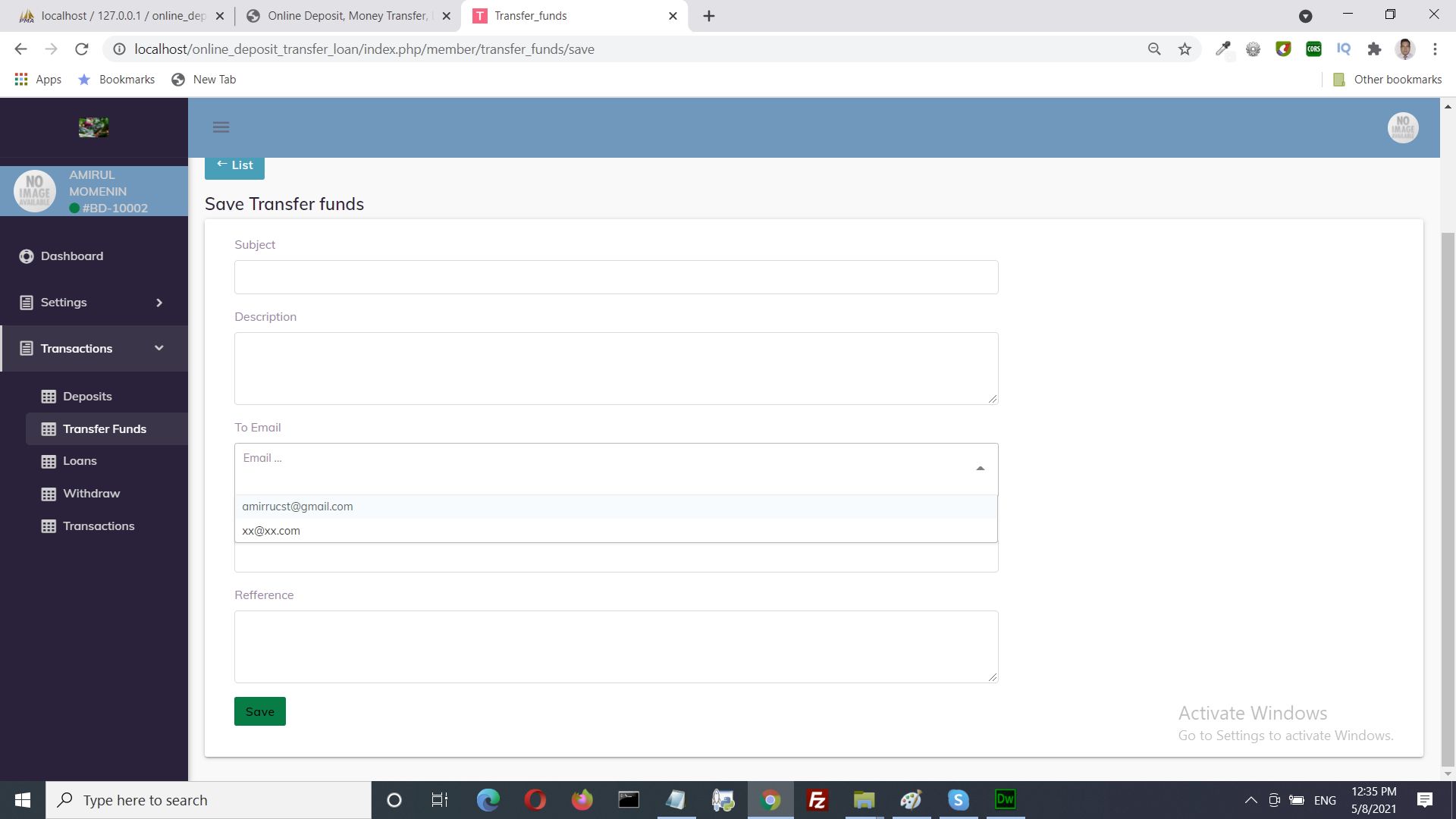Select amirrucst@gmail.com from email options
Screen dimensions: 1456x819
pyautogui.click(x=297, y=507)
